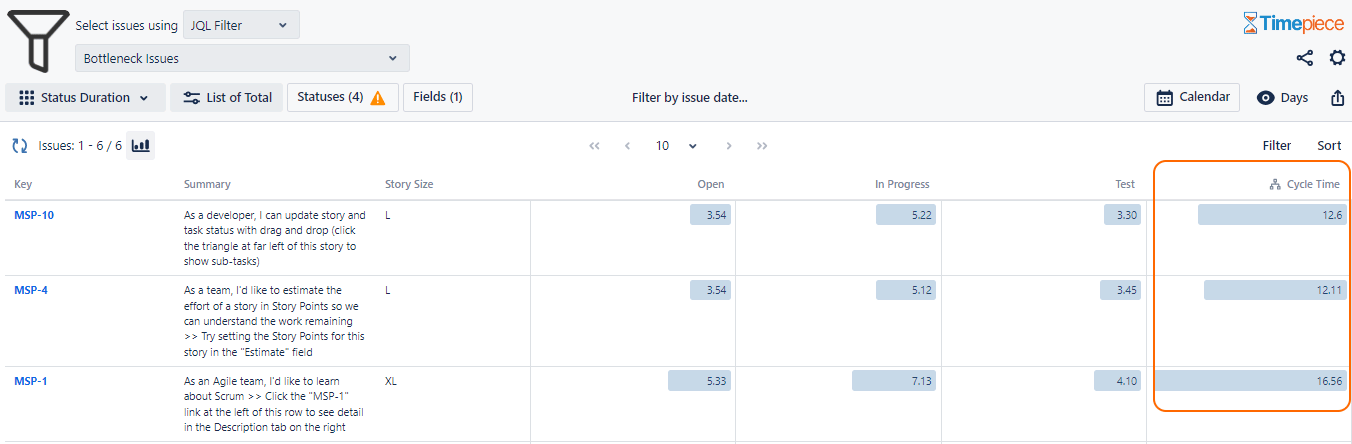This screenshot has width=1352, height=444.
Task: Click the Filter by issue date field
Action: (x=690, y=98)
